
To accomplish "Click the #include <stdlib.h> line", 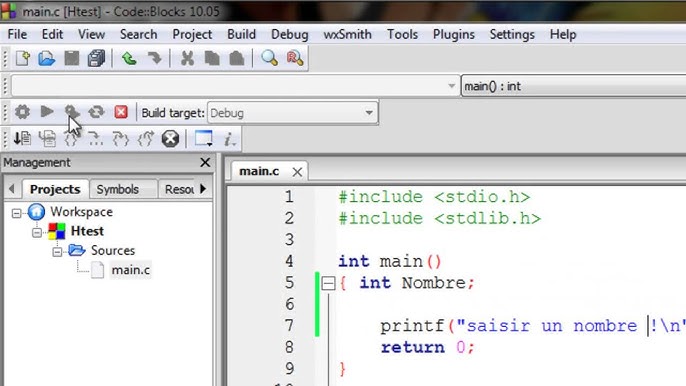I will click(x=440, y=218).
